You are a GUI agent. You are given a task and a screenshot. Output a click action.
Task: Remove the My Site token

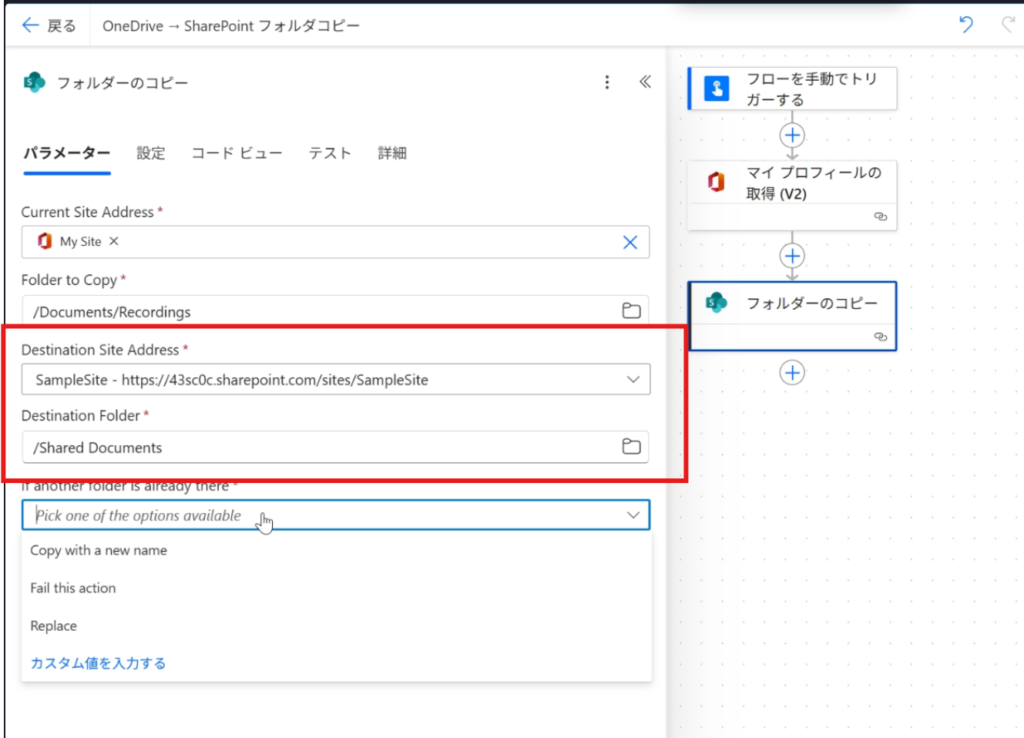pos(114,241)
